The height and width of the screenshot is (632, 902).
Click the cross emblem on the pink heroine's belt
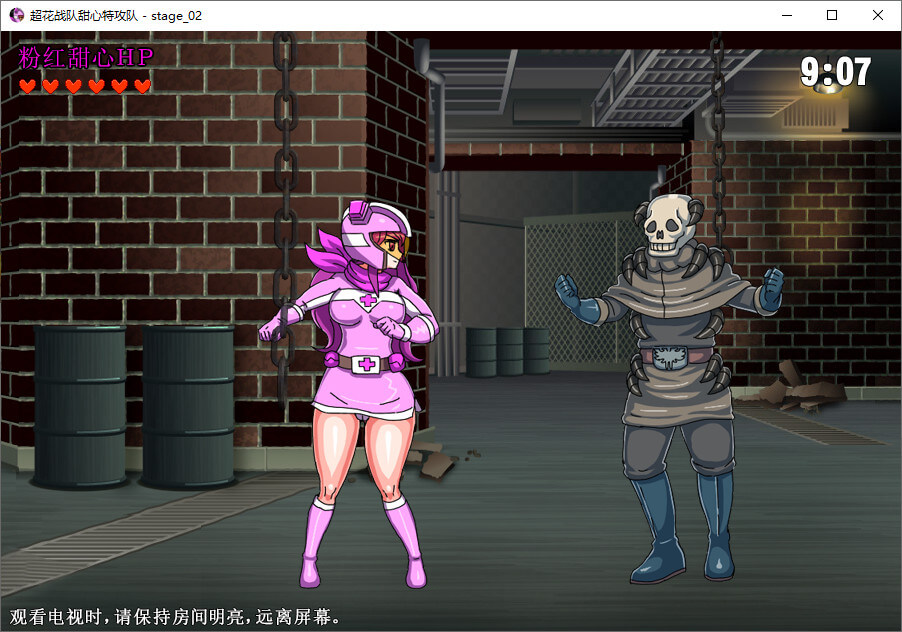click(x=369, y=362)
